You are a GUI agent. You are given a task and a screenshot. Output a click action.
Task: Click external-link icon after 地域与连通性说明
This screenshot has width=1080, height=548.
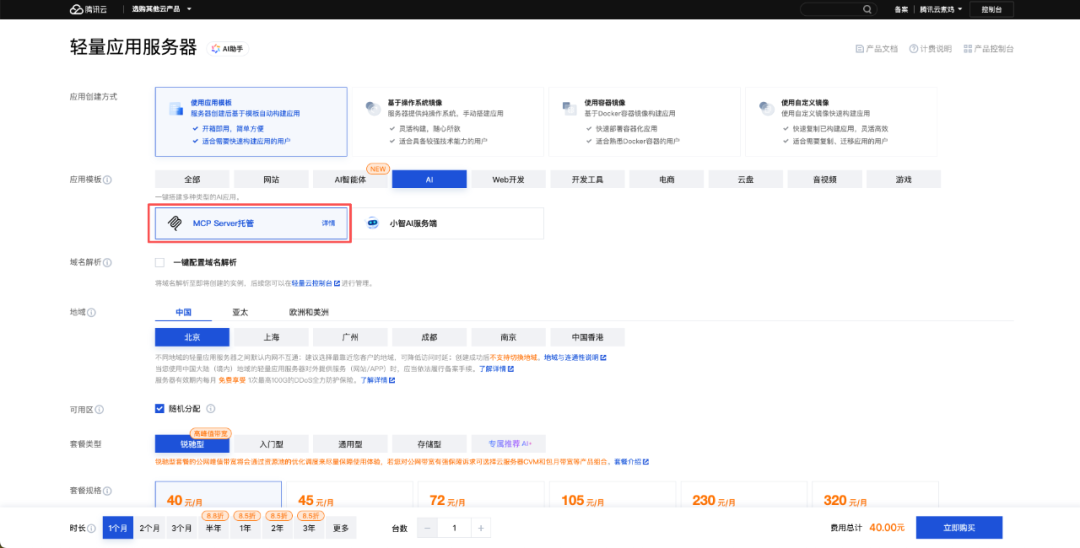point(603,358)
